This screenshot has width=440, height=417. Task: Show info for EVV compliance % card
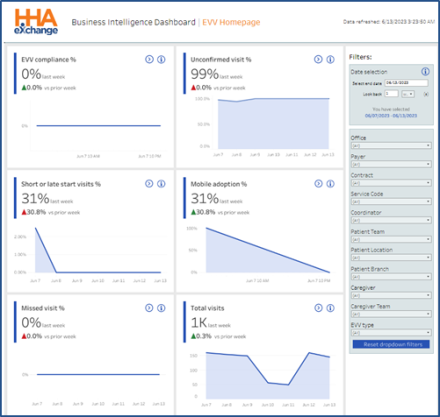(161, 59)
